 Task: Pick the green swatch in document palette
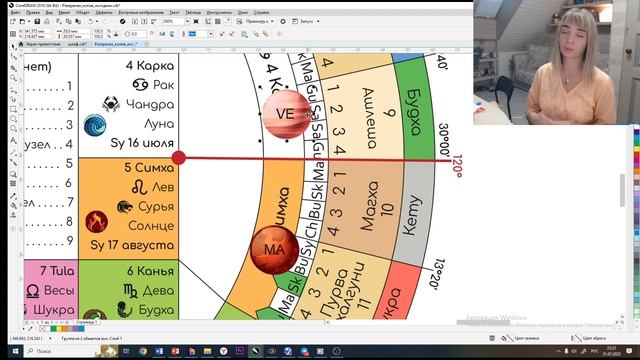(x=53, y=329)
